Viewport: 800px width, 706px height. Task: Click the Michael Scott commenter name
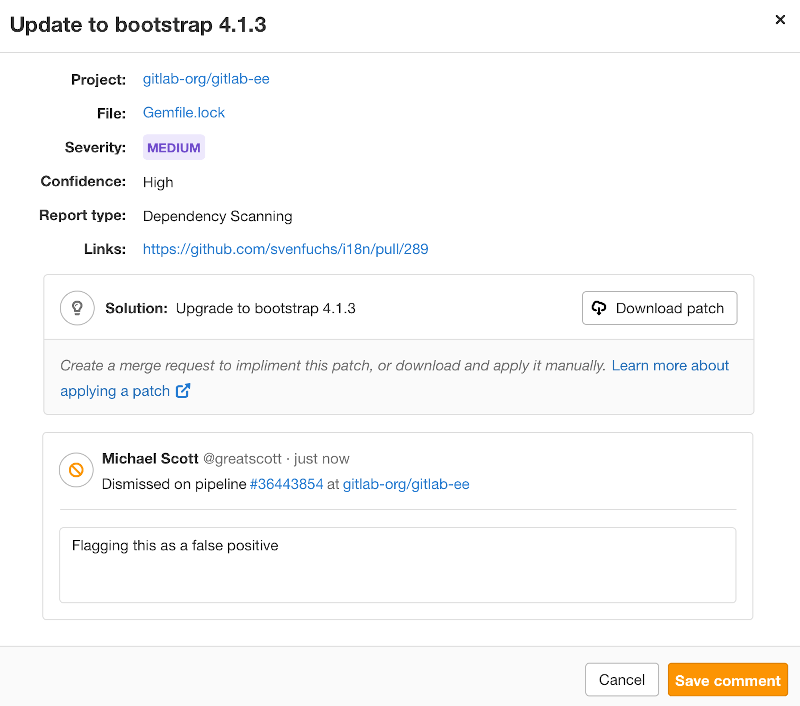[150, 458]
